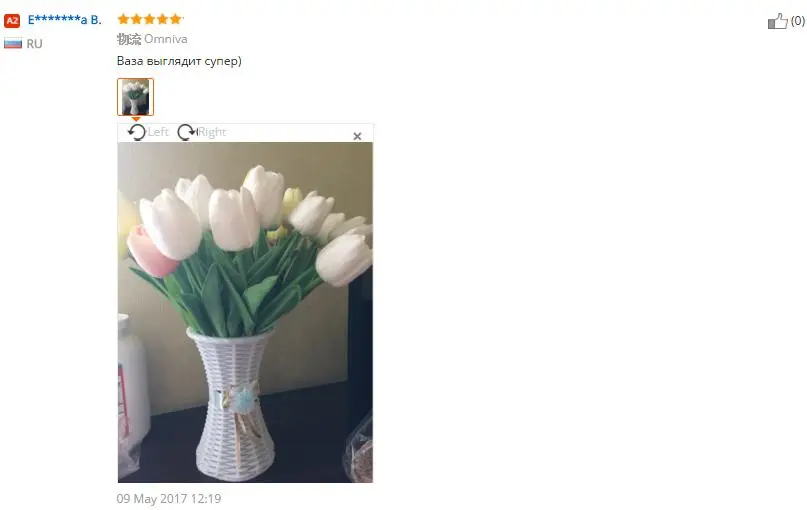Click the (0) helpful vote count

[798, 21]
